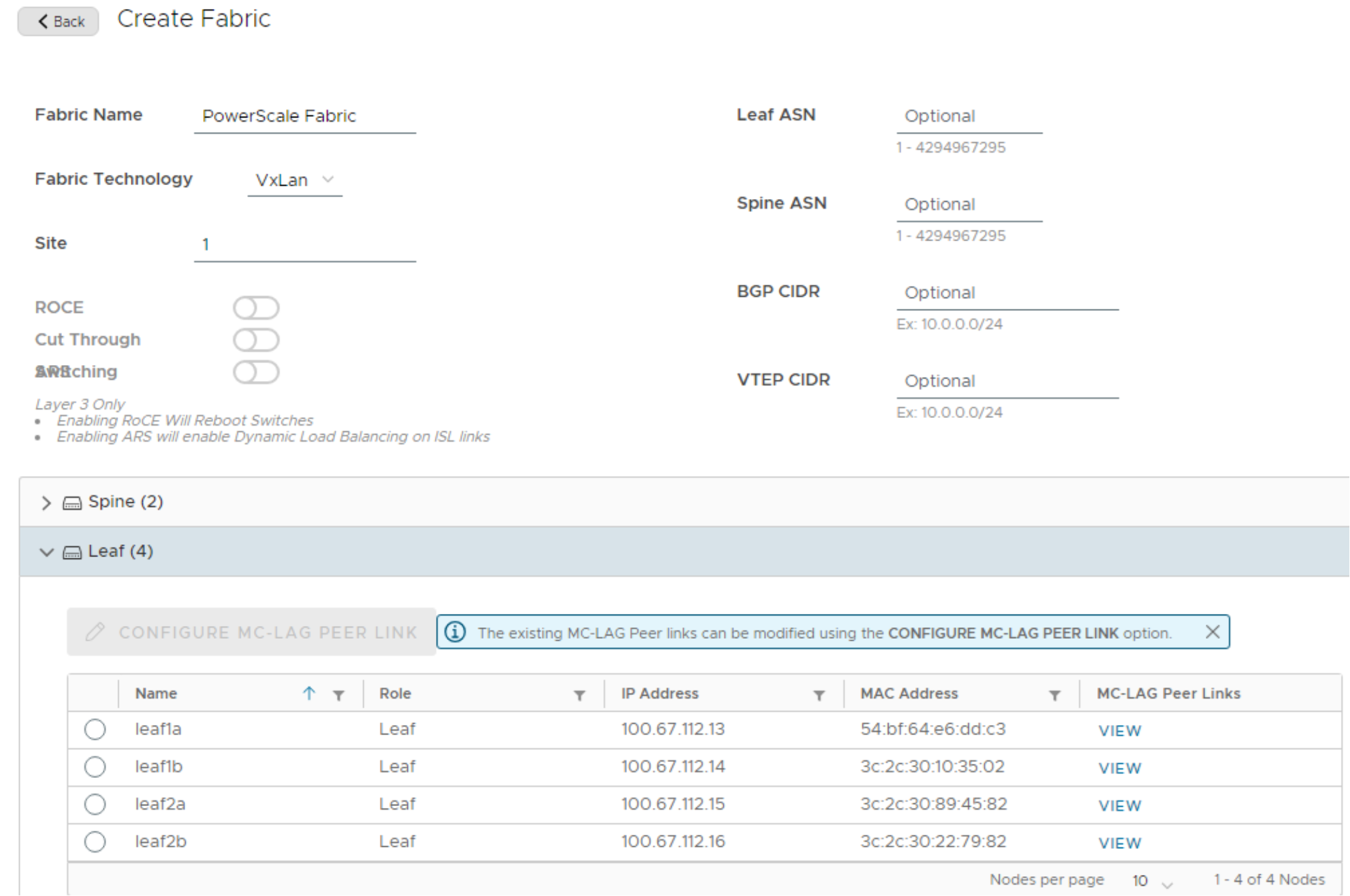Toggle the ARS switch below Cut Through
The height and width of the screenshot is (896, 1350).
pos(256,372)
